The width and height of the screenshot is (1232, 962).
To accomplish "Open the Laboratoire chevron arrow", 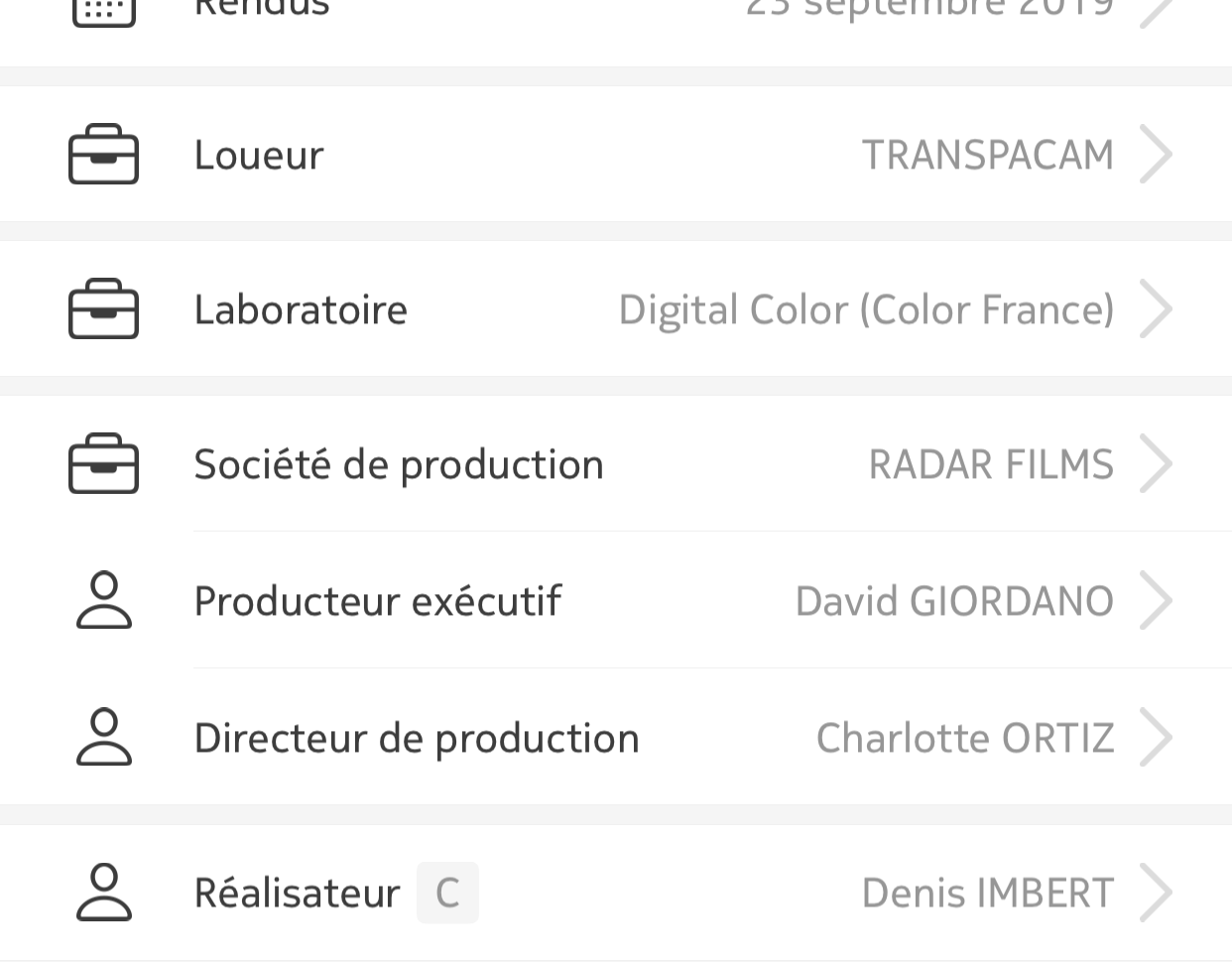I will 1156,309.
